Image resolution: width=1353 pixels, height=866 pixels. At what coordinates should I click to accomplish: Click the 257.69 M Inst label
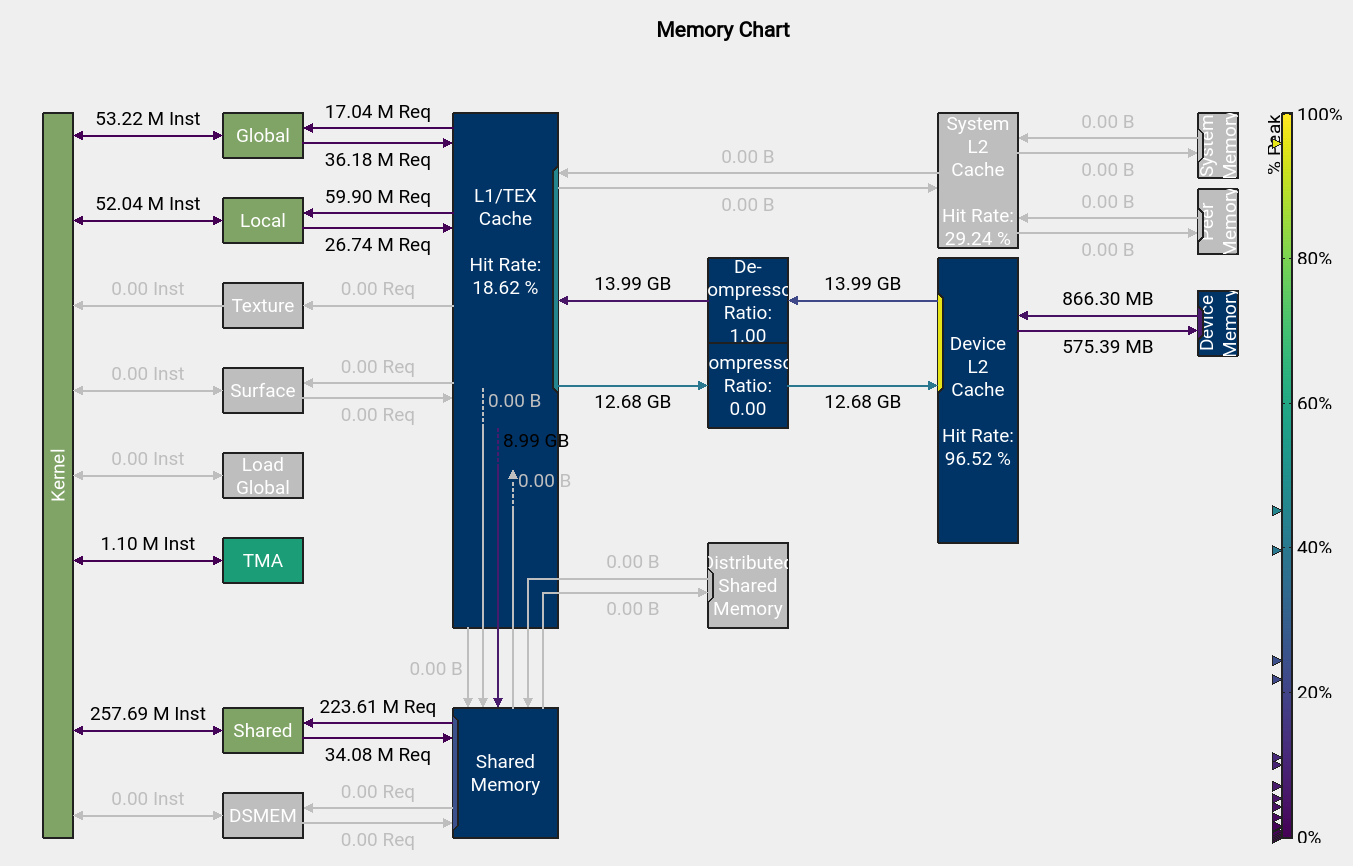click(x=148, y=714)
